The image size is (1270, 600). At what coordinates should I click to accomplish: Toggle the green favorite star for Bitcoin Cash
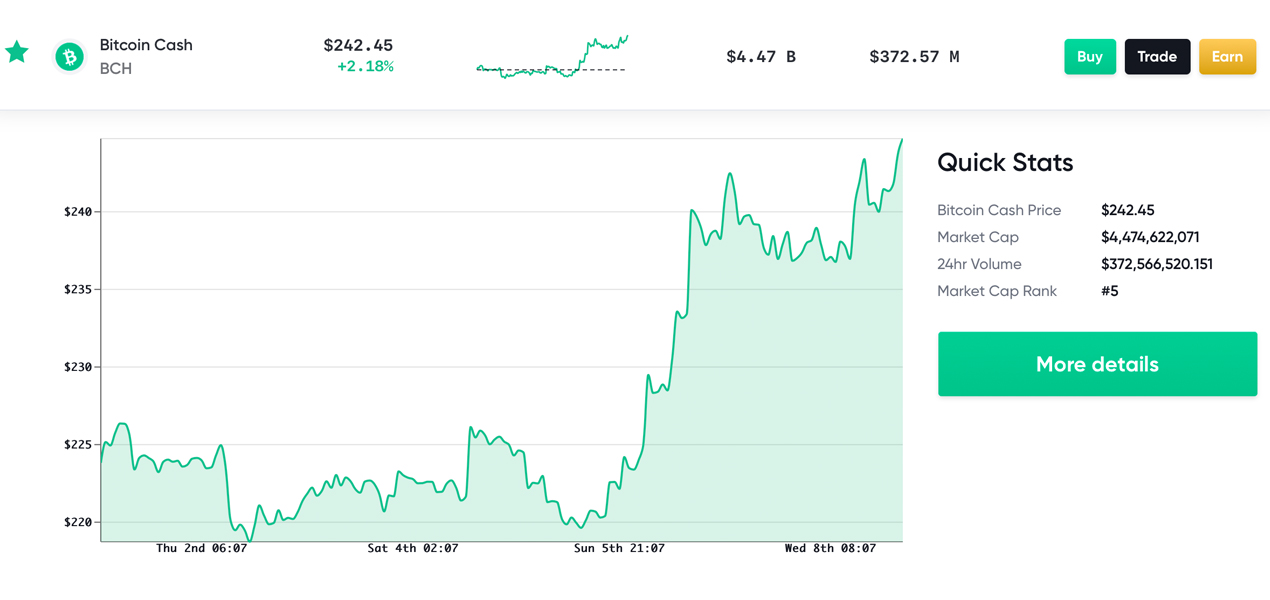click(17, 52)
